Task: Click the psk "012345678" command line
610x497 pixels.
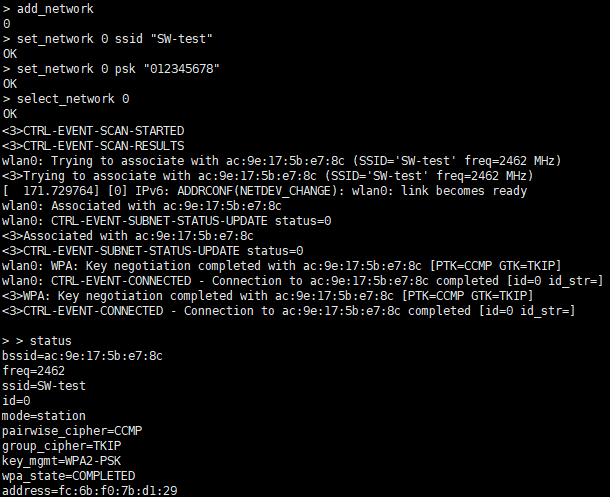Action: (111, 69)
